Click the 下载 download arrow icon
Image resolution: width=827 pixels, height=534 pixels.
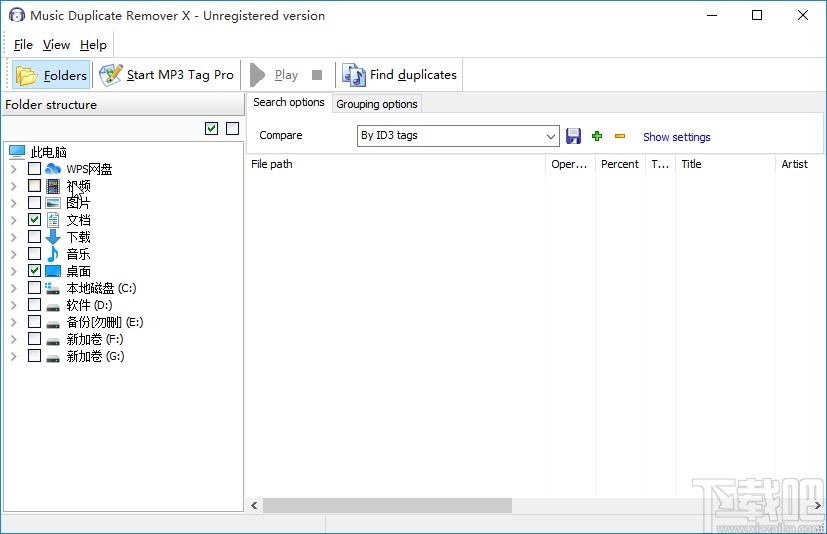pos(53,237)
